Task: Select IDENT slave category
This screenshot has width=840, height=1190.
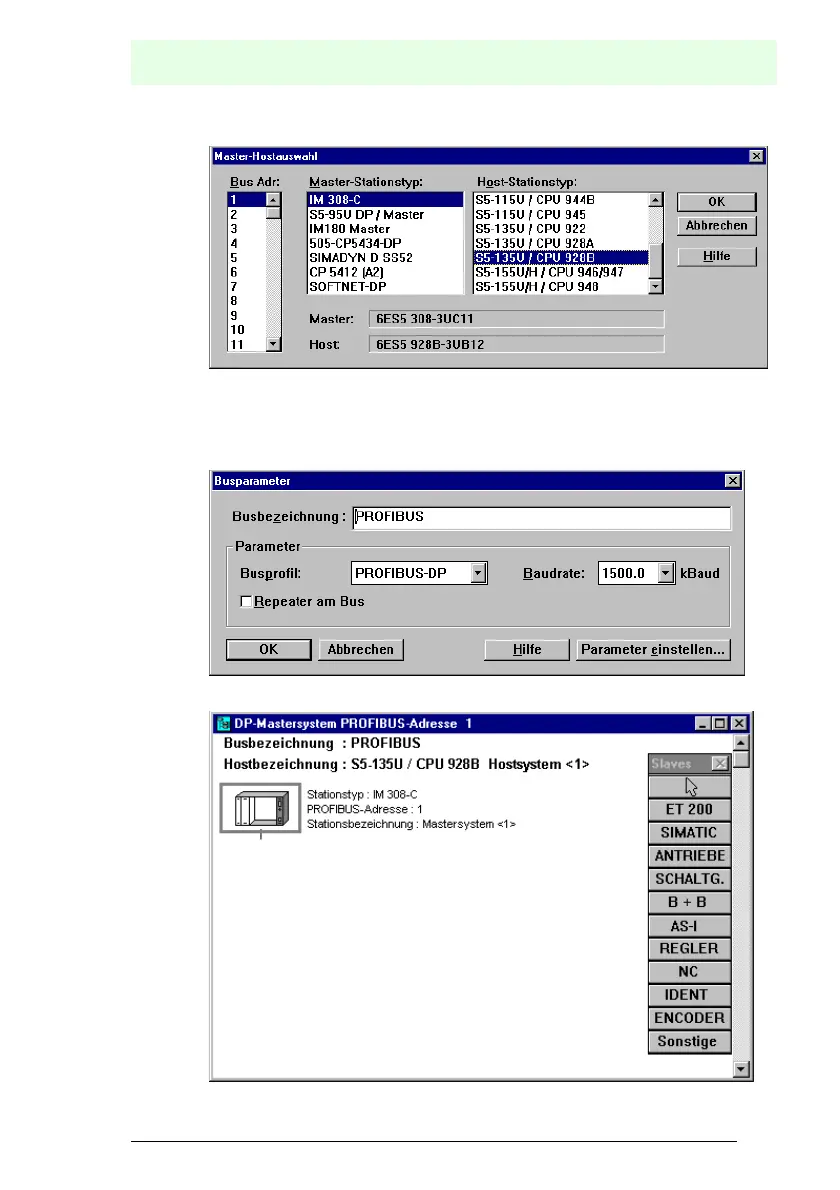Action: coord(690,995)
